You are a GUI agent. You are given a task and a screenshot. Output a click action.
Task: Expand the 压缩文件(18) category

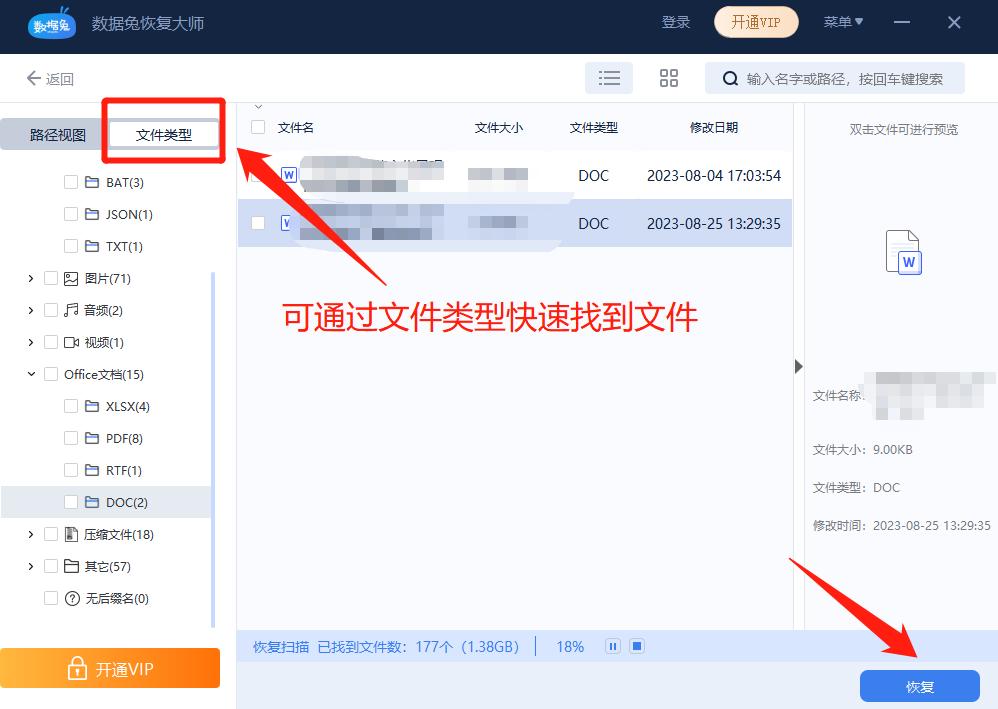click(x=30, y=534)
